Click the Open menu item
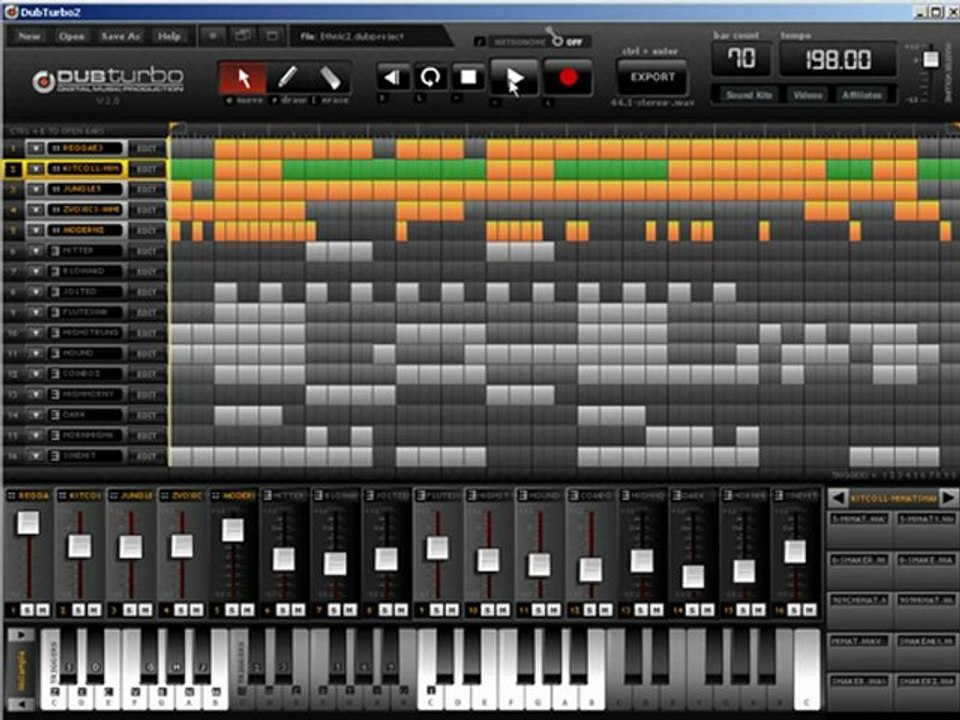 coord(72,36)
